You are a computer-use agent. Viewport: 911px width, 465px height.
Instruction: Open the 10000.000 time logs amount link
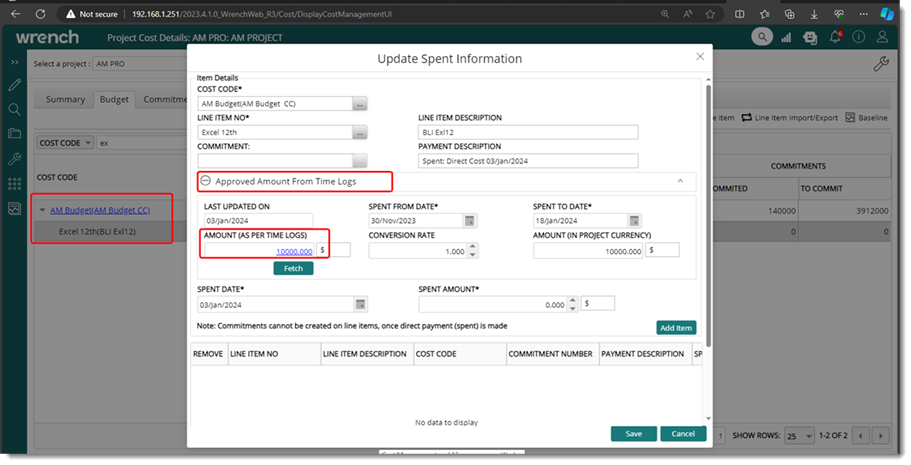tap(294, 251)
